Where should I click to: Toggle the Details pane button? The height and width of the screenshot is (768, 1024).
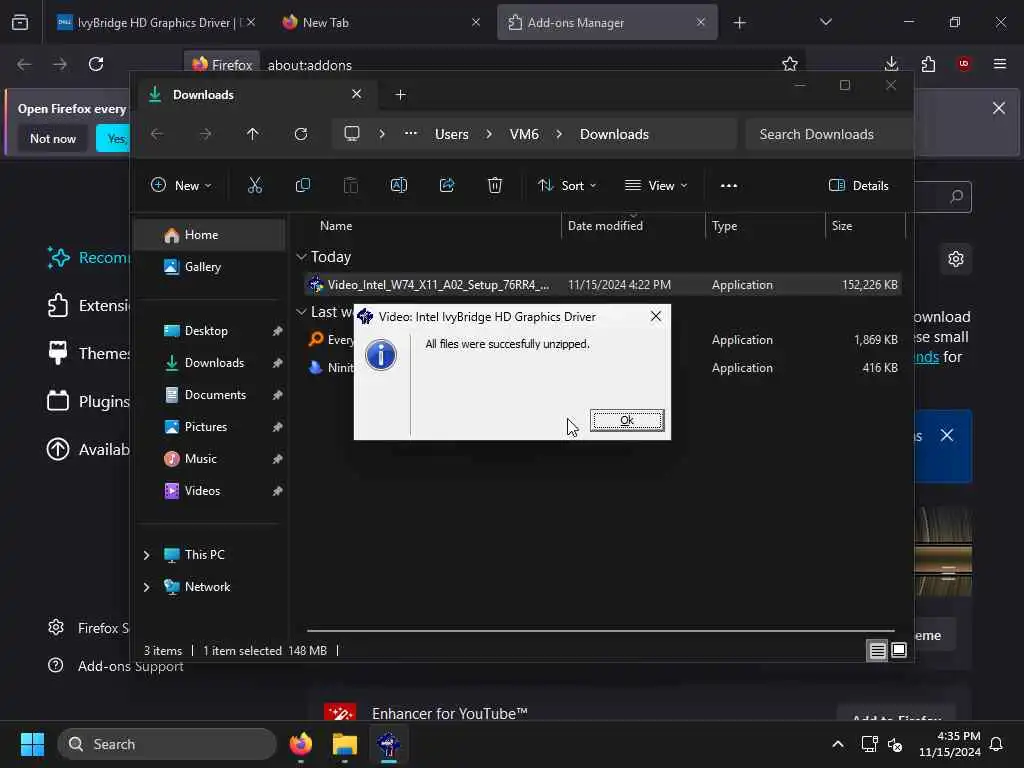pos(858,185)
